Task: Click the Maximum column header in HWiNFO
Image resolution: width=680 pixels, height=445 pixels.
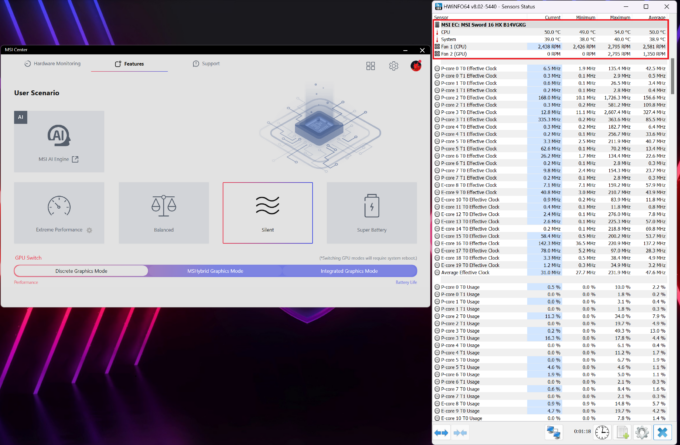Action: tap(620, 17)
